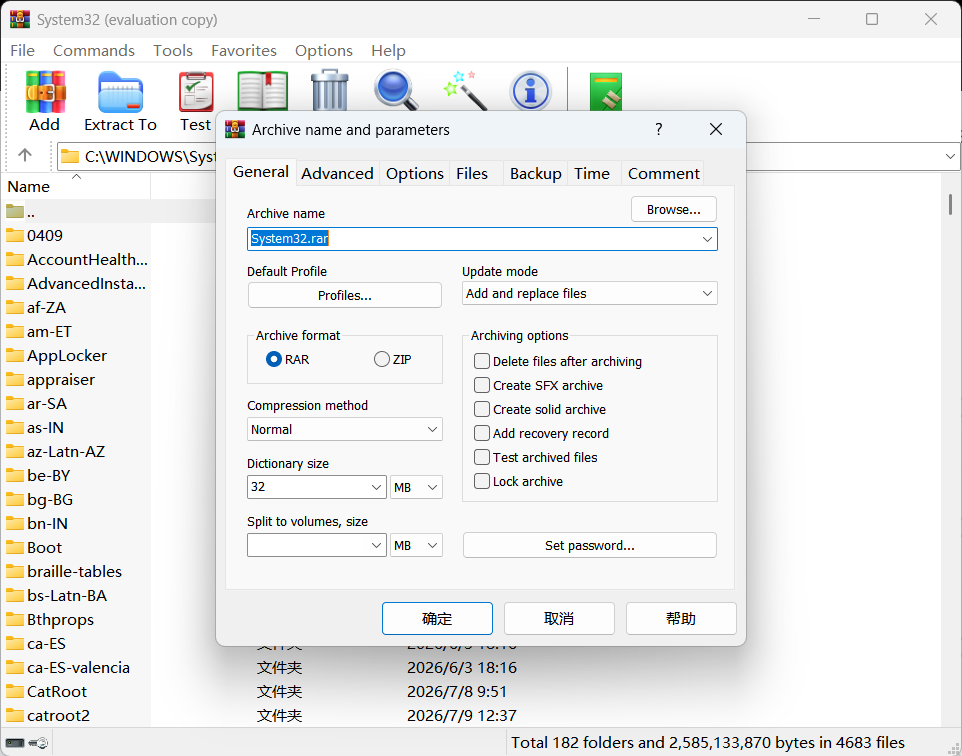Open the Tools menu
The height and width of the screenshot is (756, 962).
click(173, 50)
